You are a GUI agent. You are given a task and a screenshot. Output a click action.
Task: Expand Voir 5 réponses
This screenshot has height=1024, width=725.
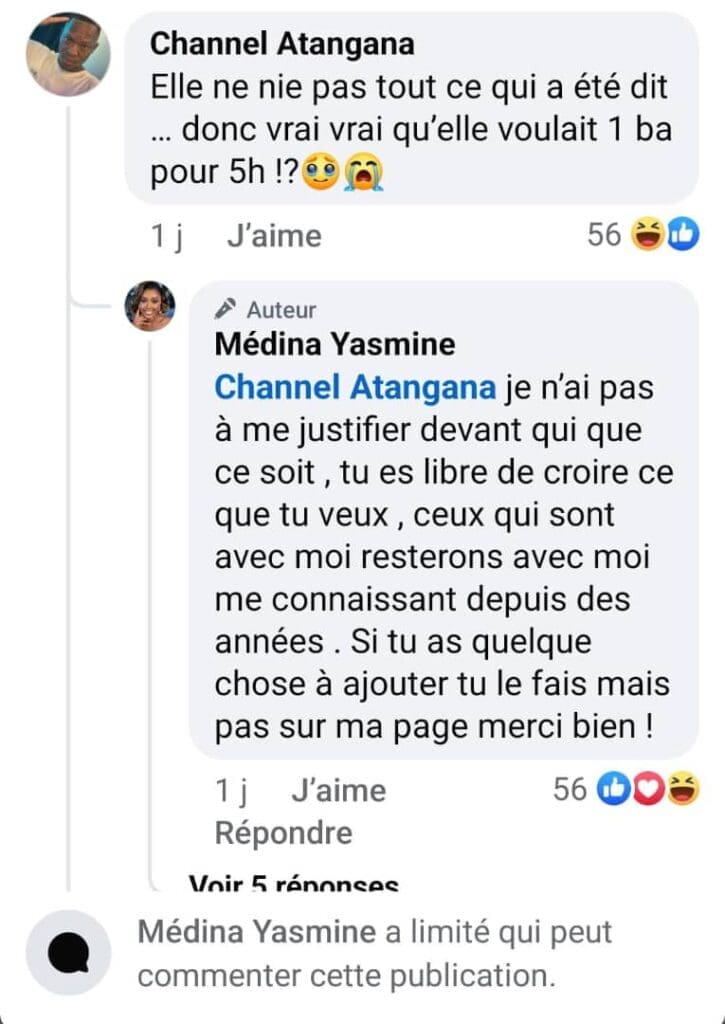tap(293, 884)
